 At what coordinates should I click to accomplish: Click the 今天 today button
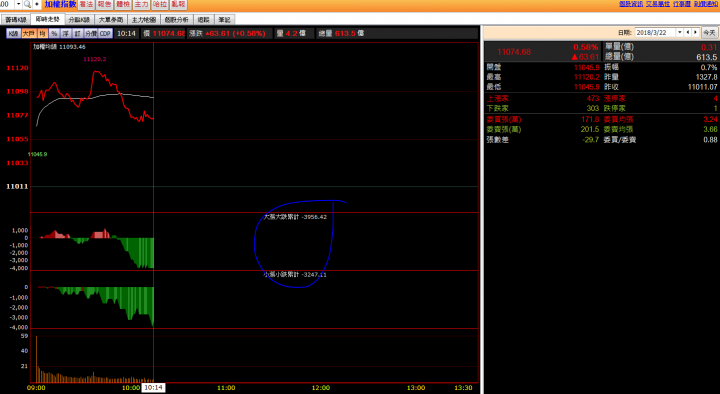click(x=709, y=33)
